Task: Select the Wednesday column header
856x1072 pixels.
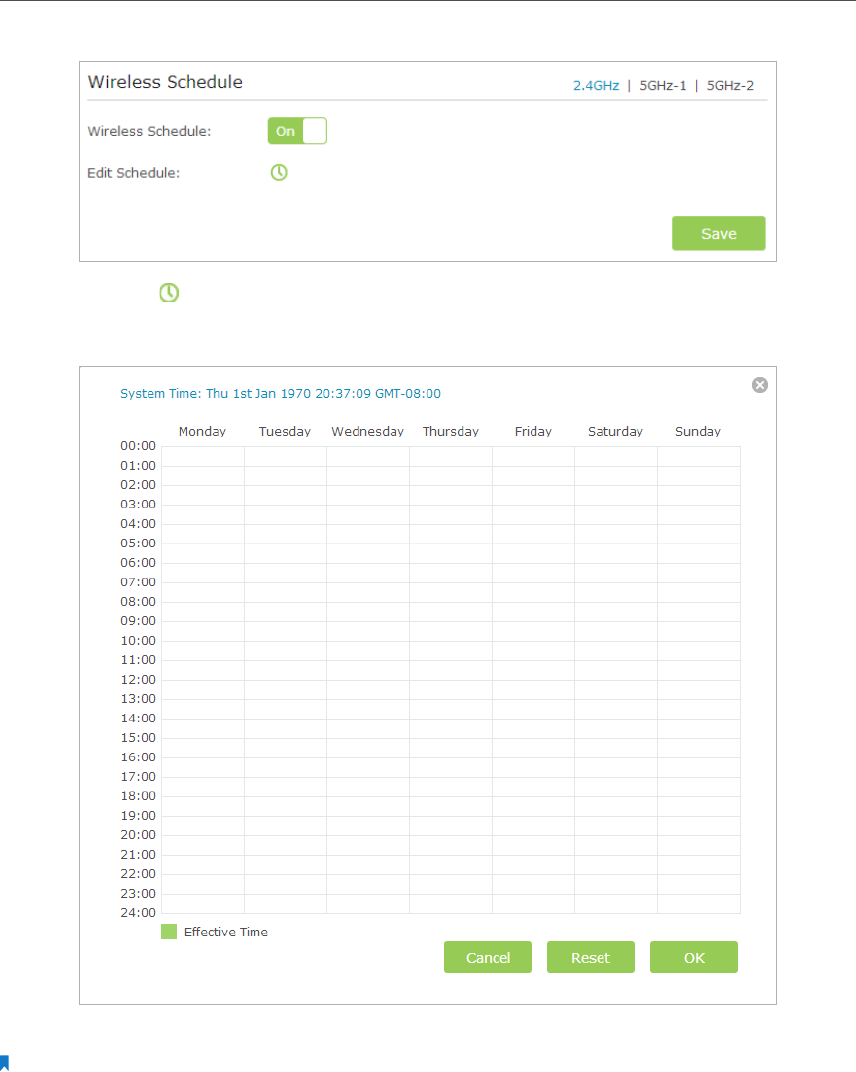Action: click(x=368, y=431)
